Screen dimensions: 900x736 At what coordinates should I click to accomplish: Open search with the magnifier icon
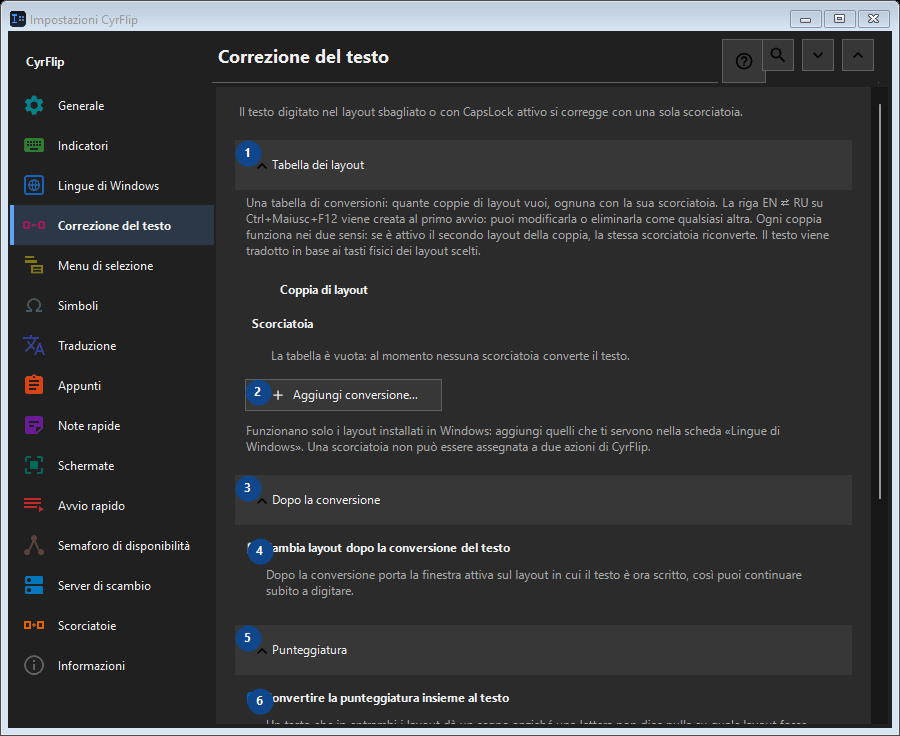pos(778,55)
